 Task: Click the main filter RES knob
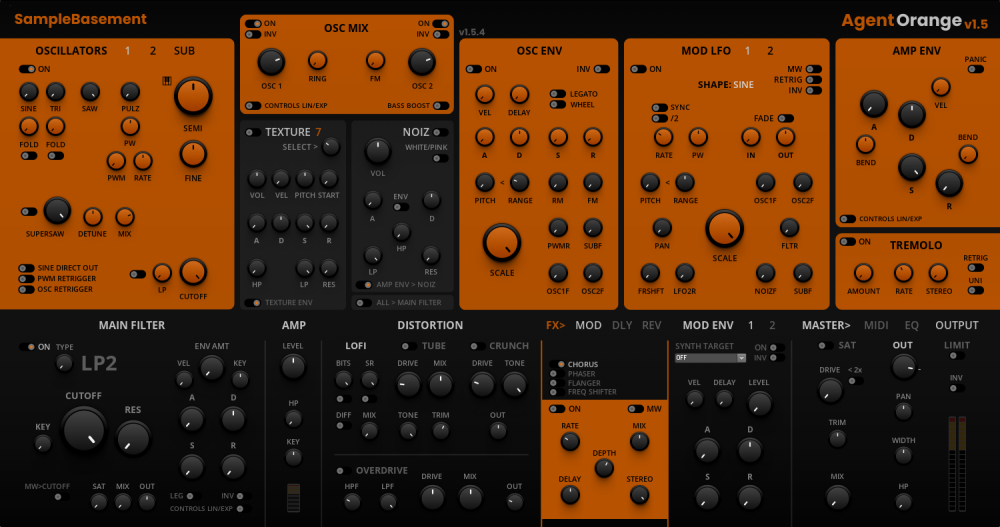(x=133, y=438)
